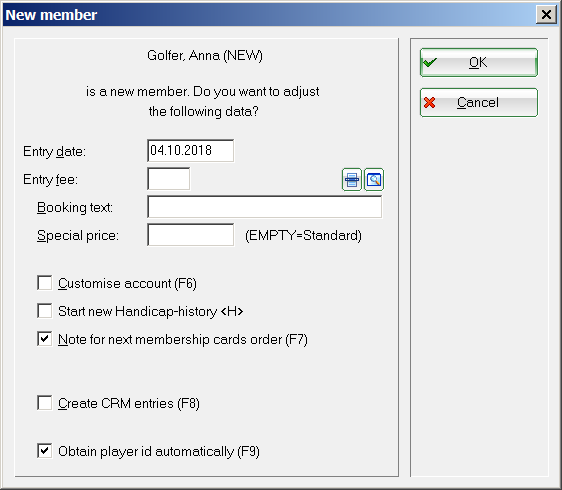Image resolution: width=562 pixels, height=490 pixels.
Task: Click the Special price label
Action: click(x=78, y=236)
